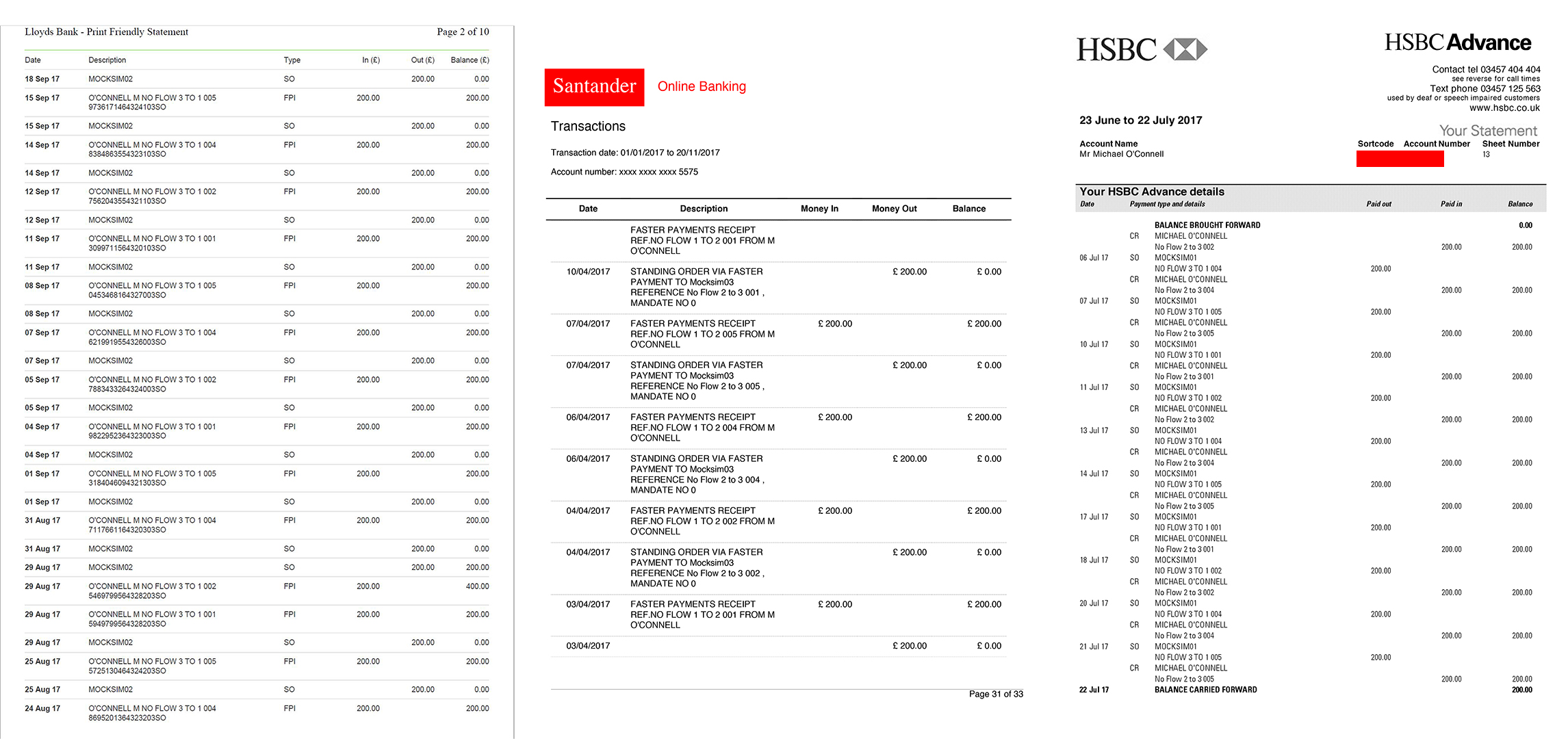Image resolution: width=1568 pixels, height=739 pixels.
Task: Select the '20 Jul 17' date in HSBC
Action: [1094, 604]
